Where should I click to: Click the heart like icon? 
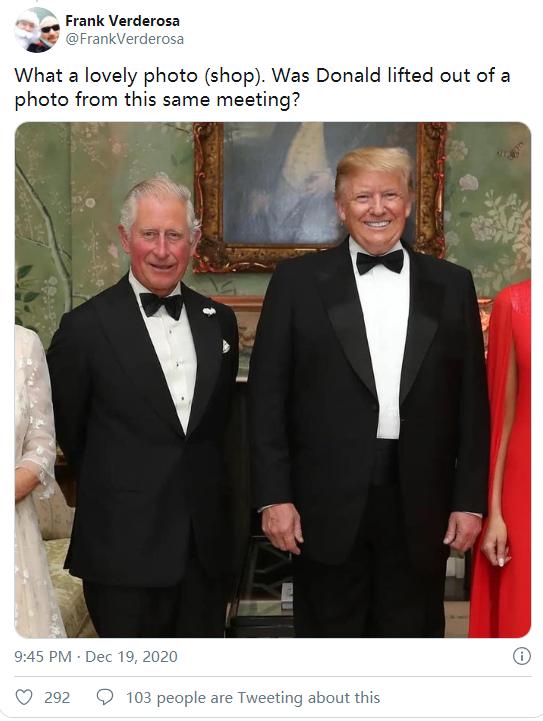click(23, 698)
